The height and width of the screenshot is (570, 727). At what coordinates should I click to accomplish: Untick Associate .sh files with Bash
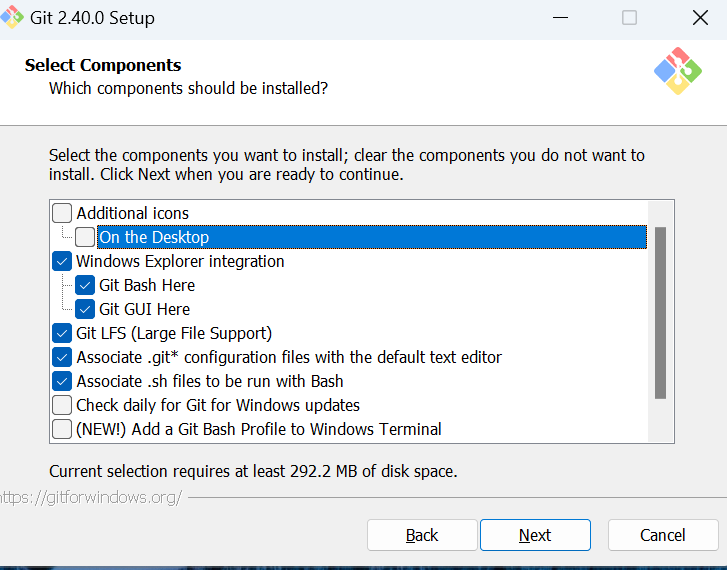click(62, 381)
